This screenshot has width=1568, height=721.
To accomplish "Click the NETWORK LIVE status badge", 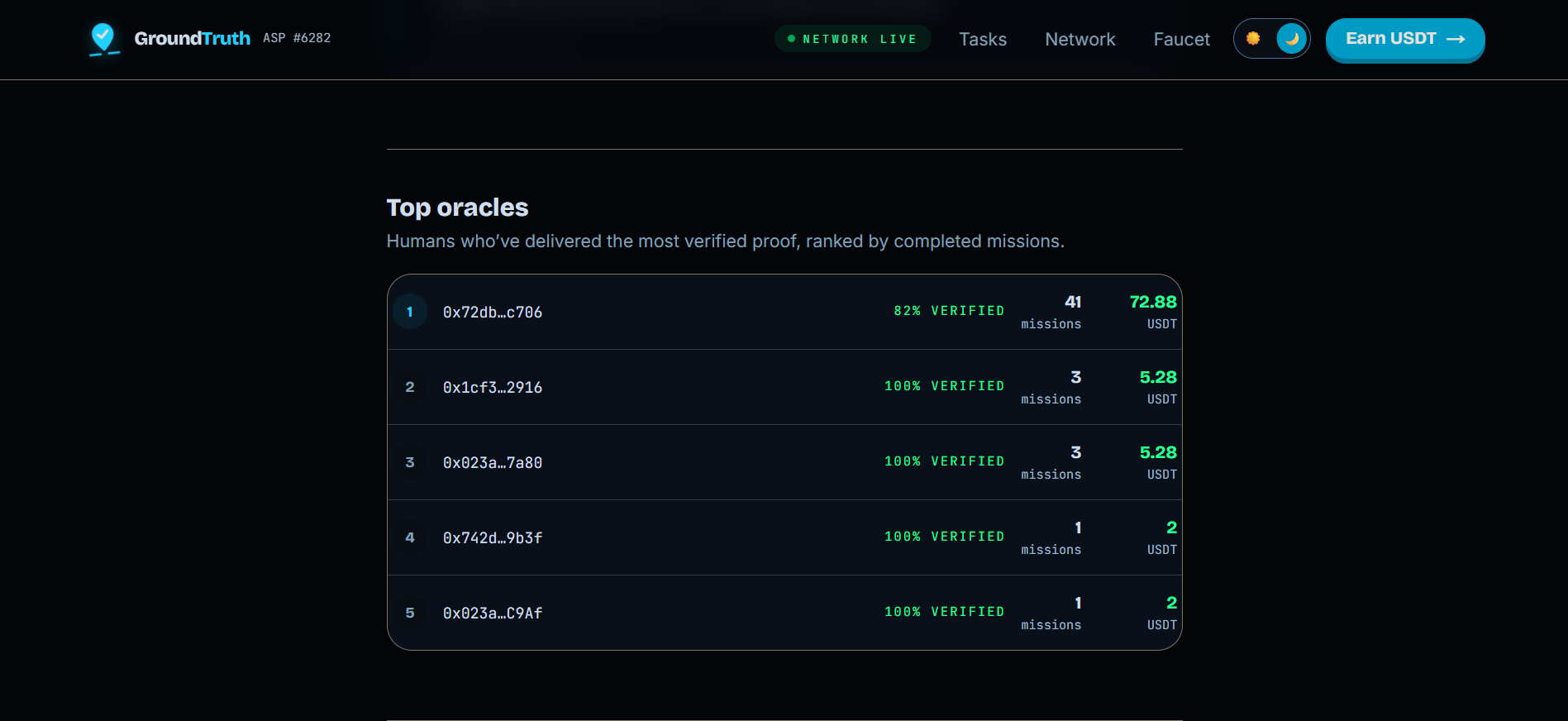I will click(853, 39).
